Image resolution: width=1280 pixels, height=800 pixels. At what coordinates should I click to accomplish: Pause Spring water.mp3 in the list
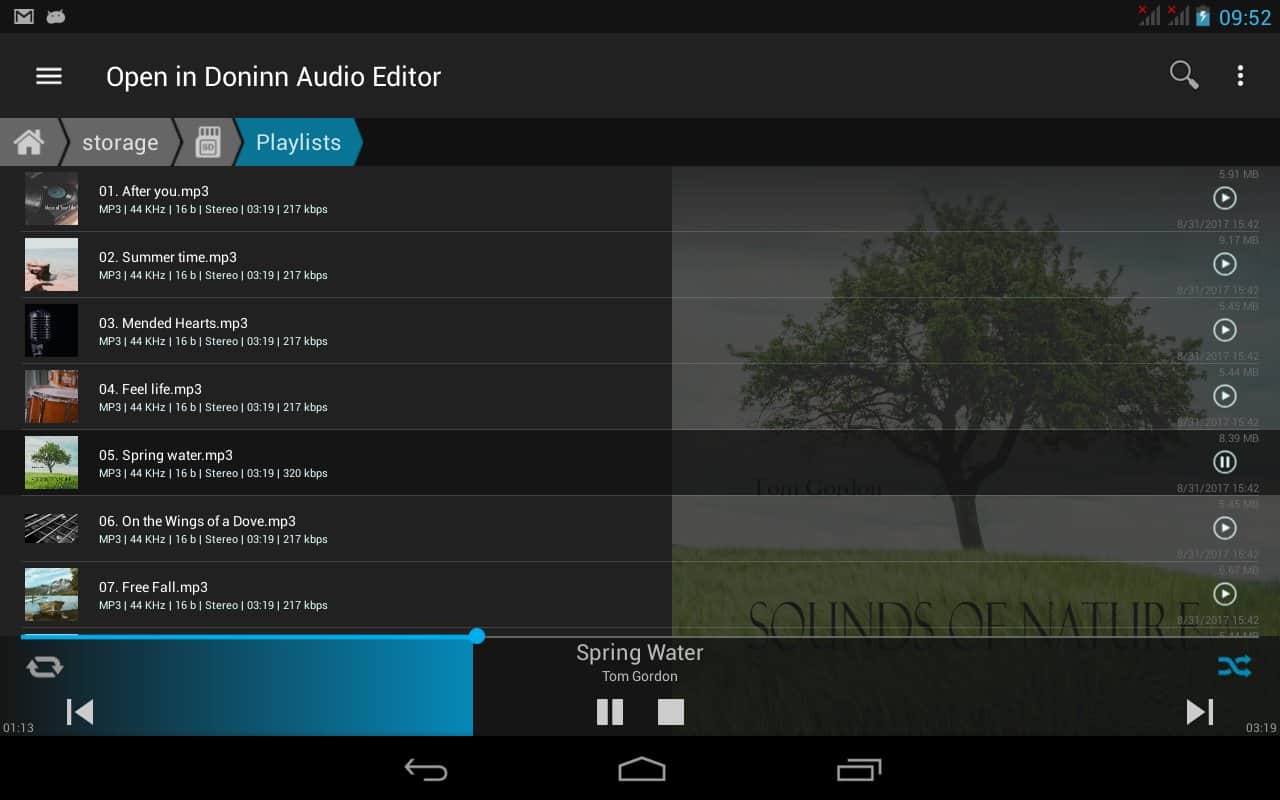coord(1224,462)
